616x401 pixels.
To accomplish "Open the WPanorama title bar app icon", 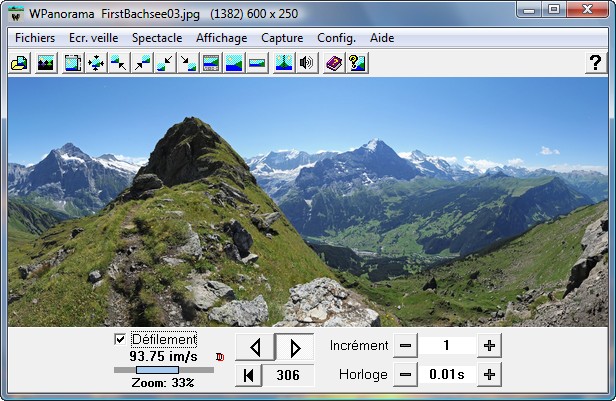I will [16, 14].
